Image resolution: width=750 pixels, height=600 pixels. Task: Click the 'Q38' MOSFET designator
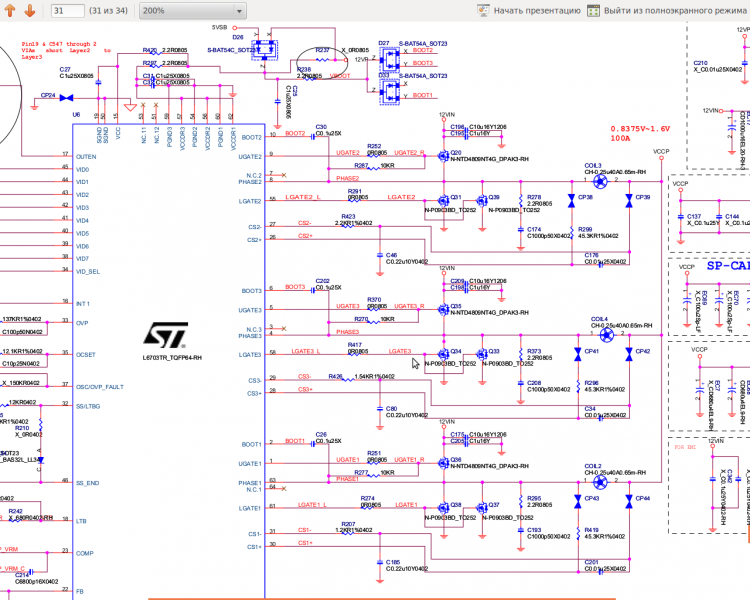coord(456,504)
